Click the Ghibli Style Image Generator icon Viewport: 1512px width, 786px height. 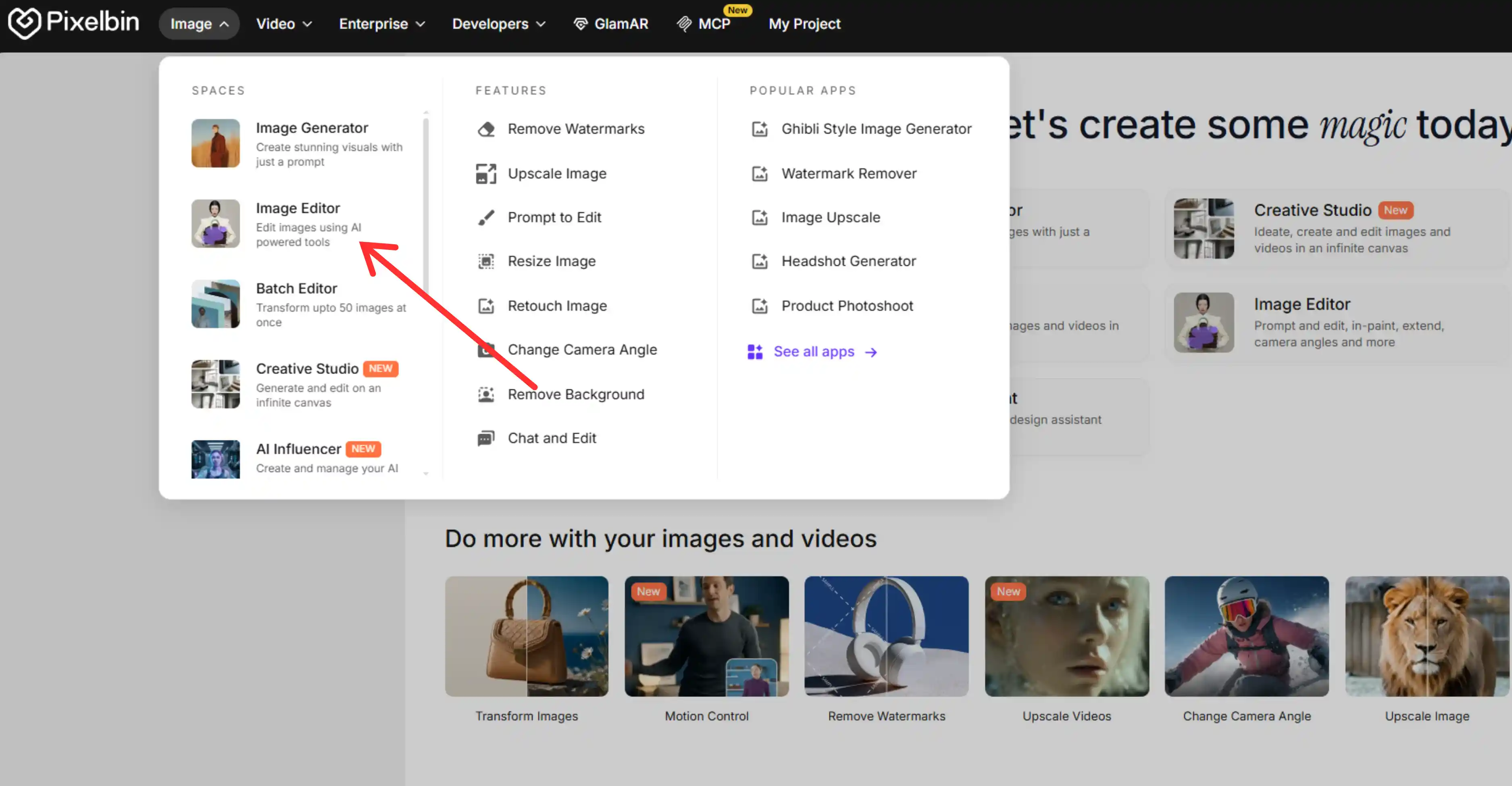[x=760, y=129]
